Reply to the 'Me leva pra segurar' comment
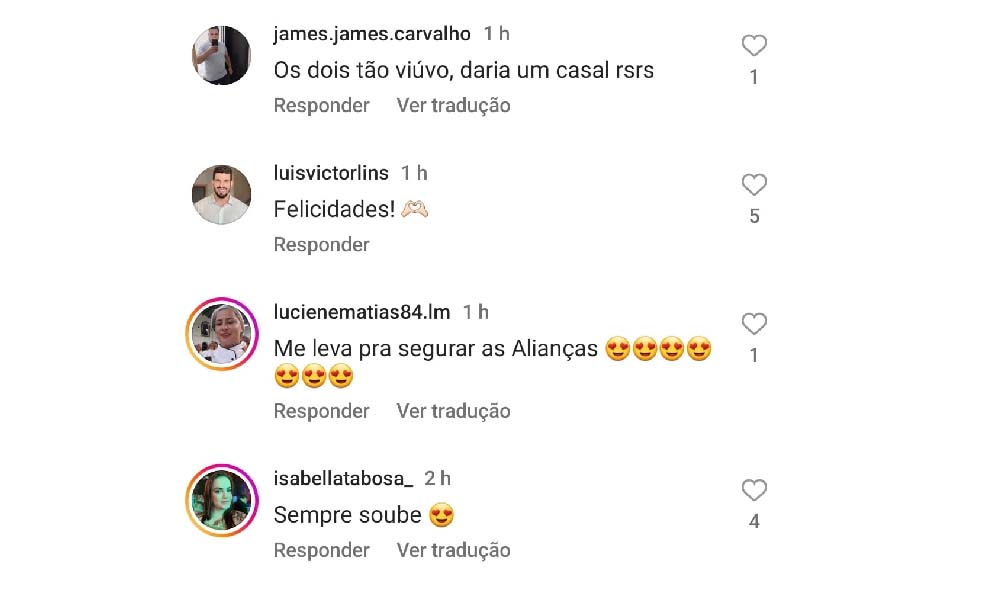This screenshot has height=600, width=1000. click(321, 411)
